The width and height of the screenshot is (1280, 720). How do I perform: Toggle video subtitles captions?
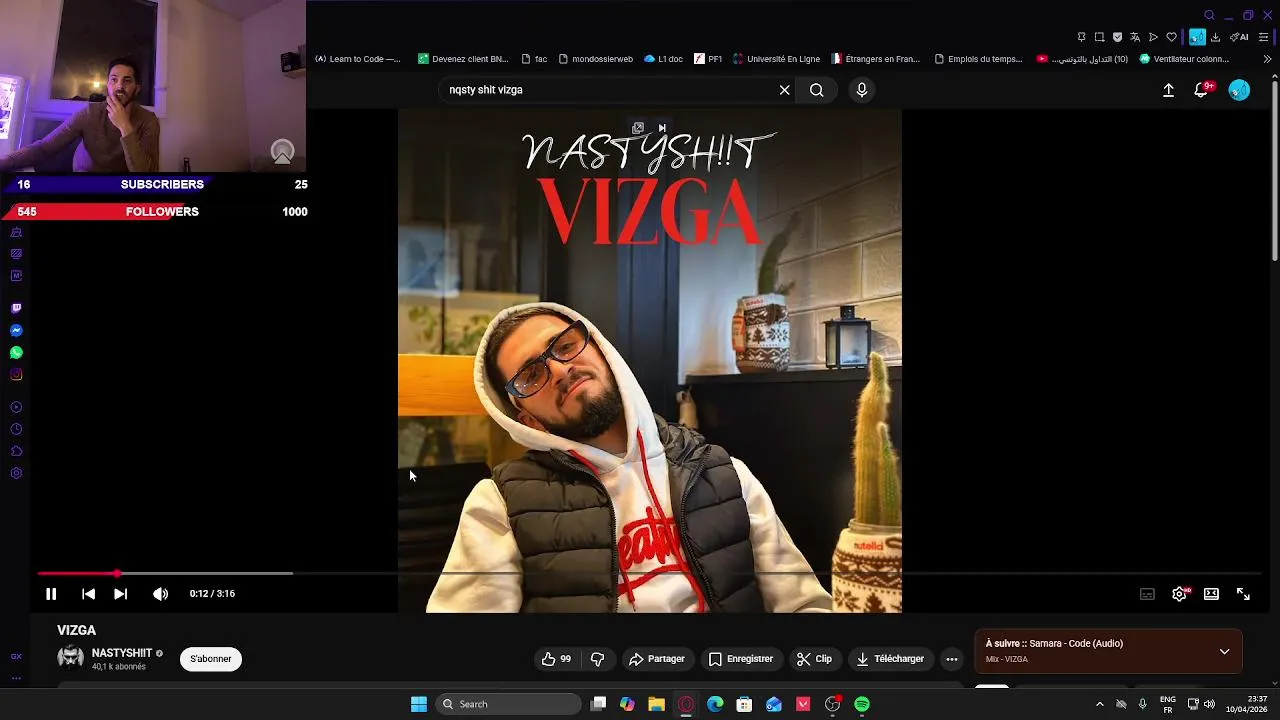[1147, 594]
